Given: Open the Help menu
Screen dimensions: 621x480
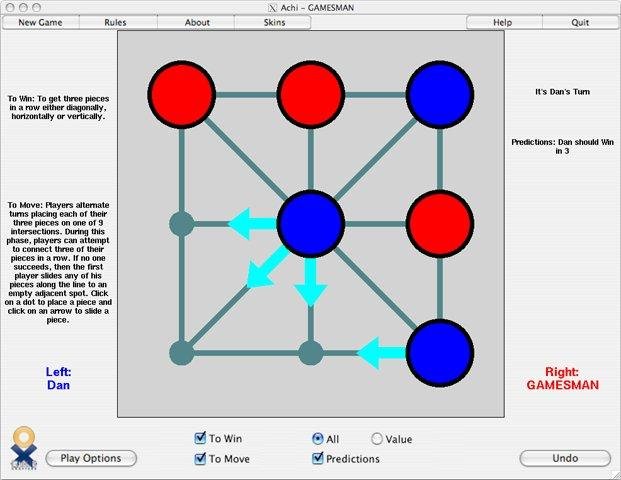Looking at the screenshot, I should coord(503,23).
